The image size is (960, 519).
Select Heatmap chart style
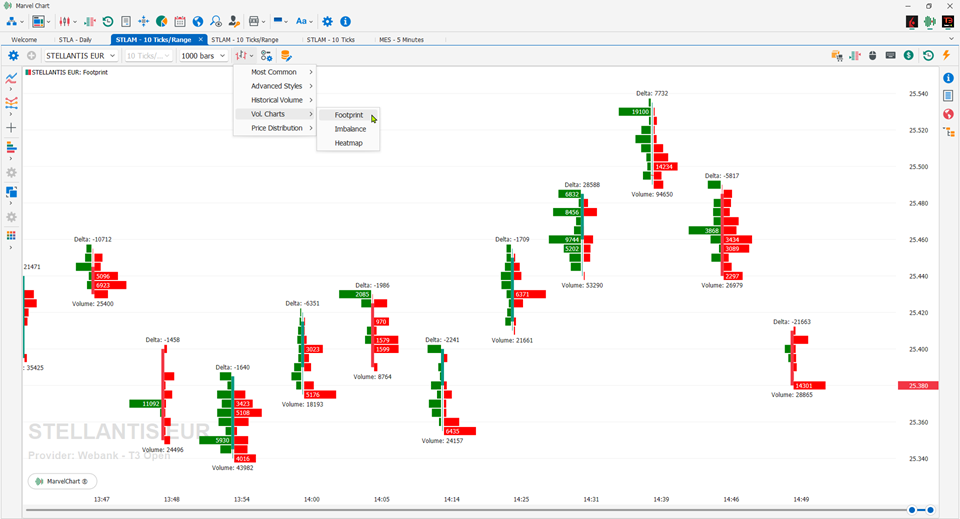[348, 143]
